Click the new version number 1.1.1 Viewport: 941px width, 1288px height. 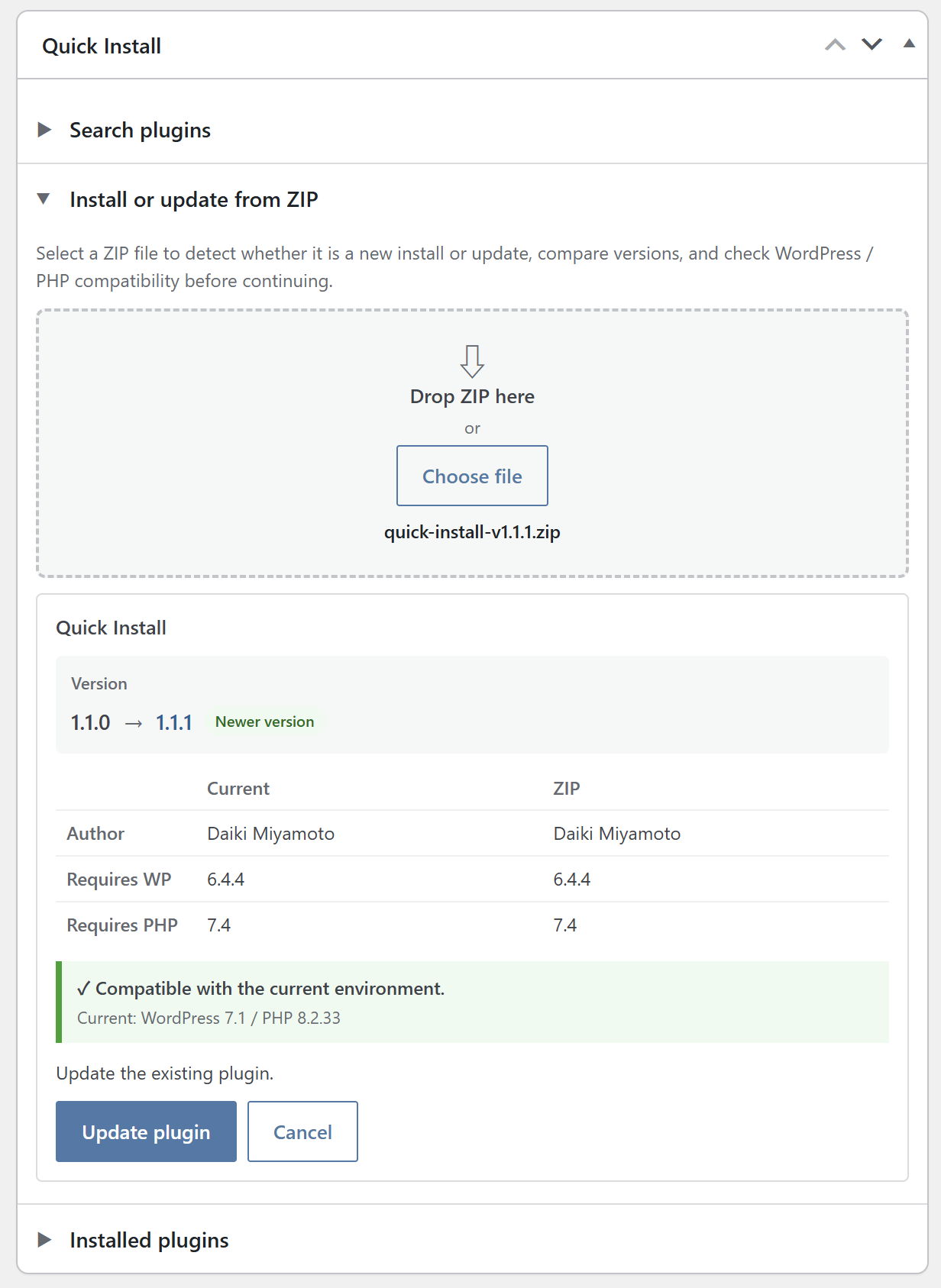click(x=174, y=722)
